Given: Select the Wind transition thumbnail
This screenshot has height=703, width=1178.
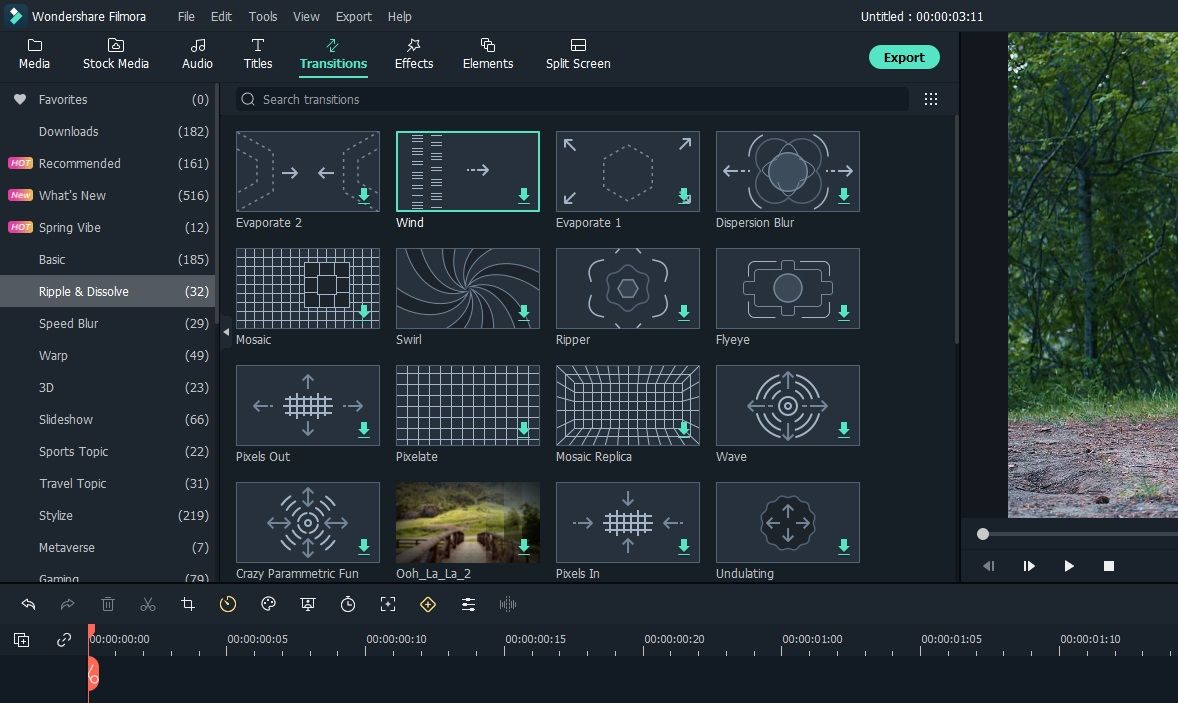Looking at the screenshot, I should [x=467, y=170].
